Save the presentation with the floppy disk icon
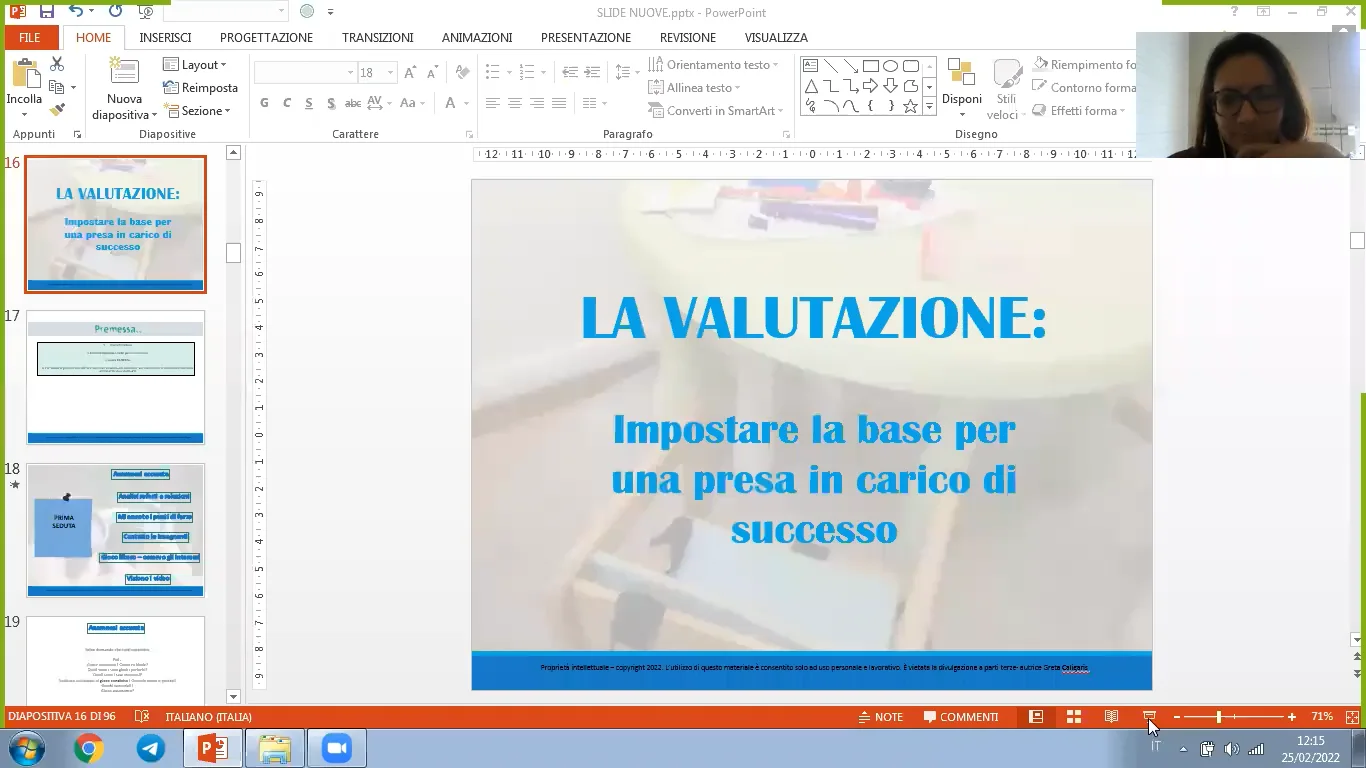Image resolution: width=1366 pixels, height=768 pixels. tap(46, 12)
